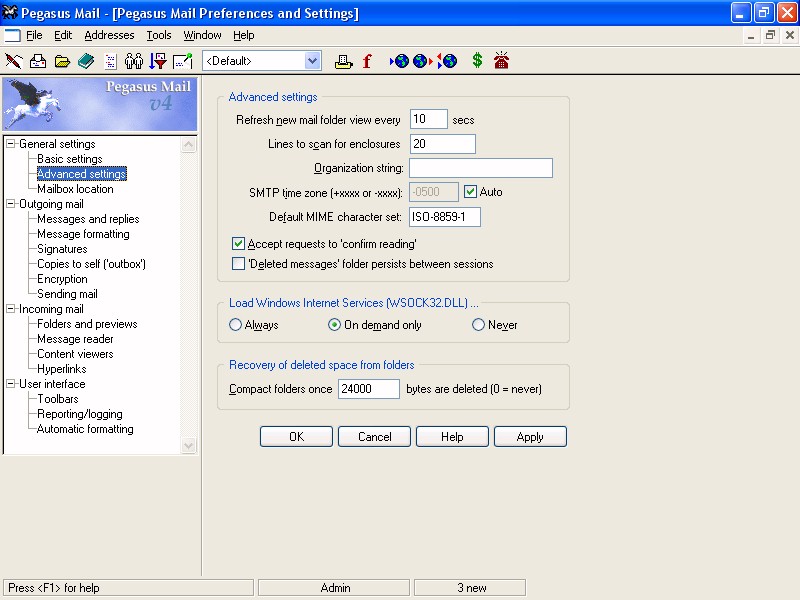
Task: Select Copies to self ('outbox')
Action: tap(92, 264)
